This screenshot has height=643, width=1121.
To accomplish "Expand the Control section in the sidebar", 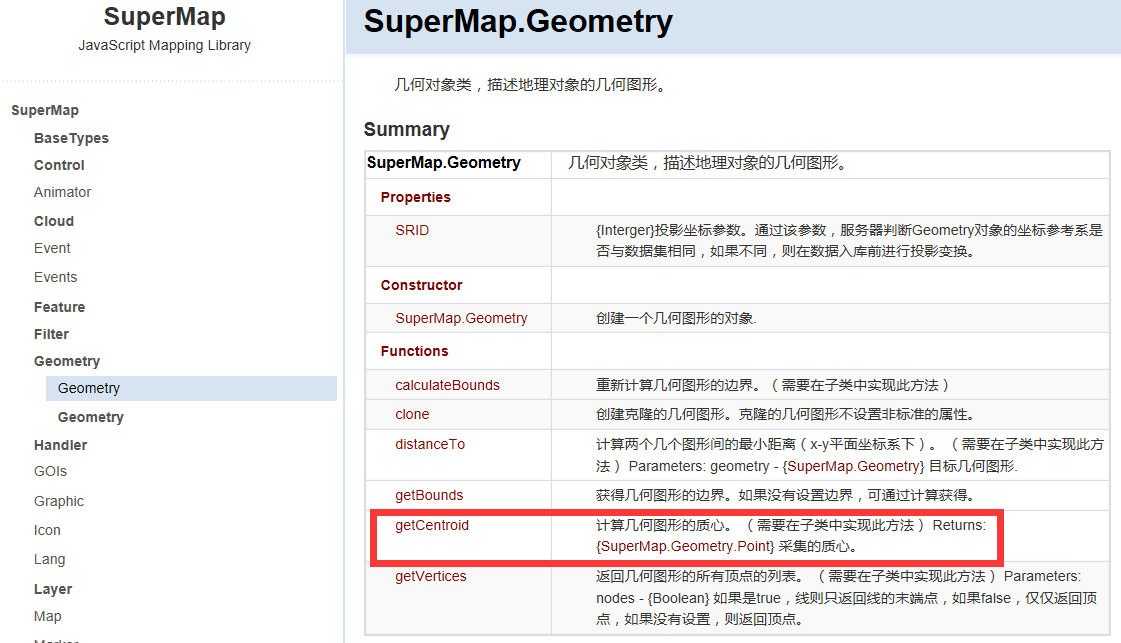I will coord(59,165).
